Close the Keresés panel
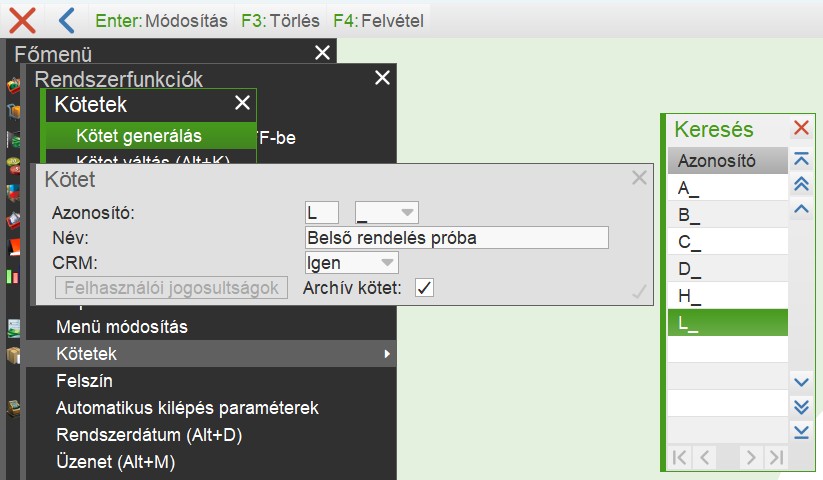Image resolution: width=823 pixels, height=480 pixels. tap(801, 128)
